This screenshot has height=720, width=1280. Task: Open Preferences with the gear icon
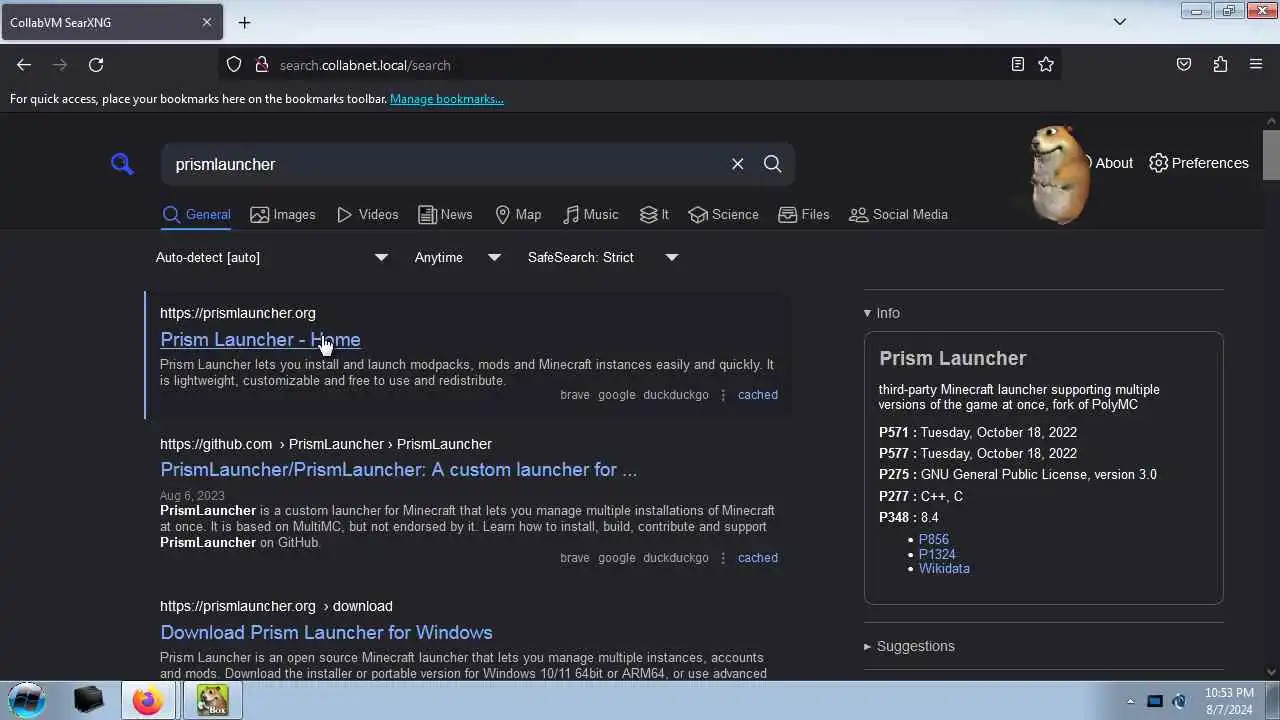[x=1199, y=163]
